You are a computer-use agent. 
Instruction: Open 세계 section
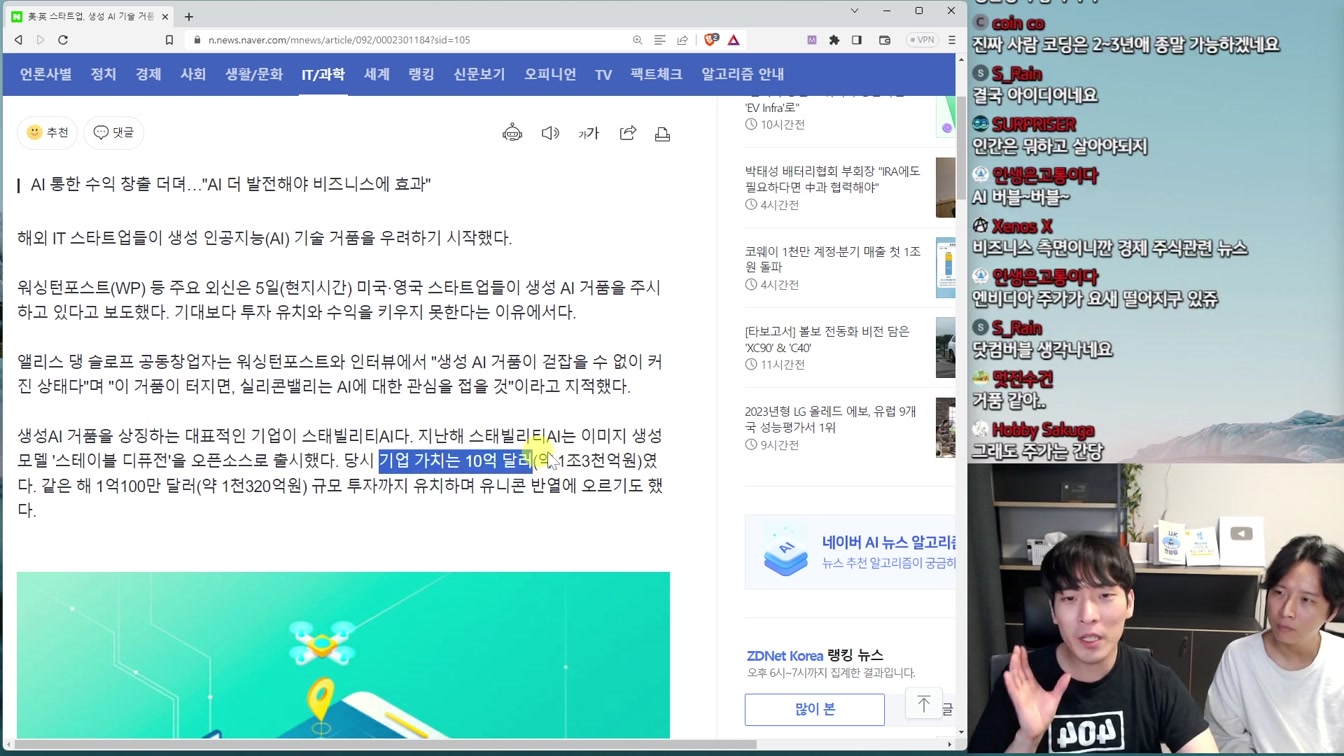tap(376, 74)
